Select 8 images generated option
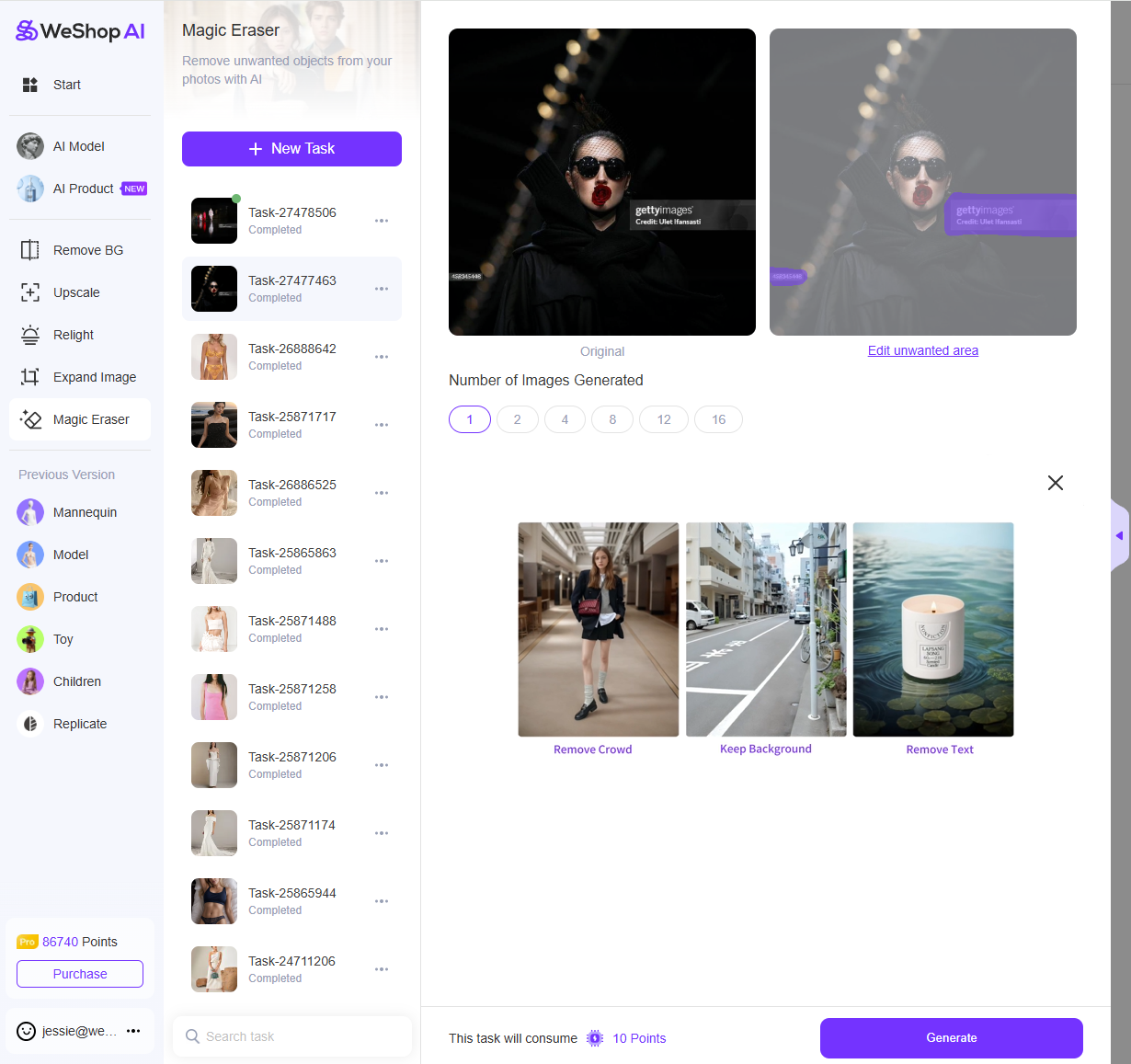The width and height of the screenshot is (1131, 1064). 611,419
